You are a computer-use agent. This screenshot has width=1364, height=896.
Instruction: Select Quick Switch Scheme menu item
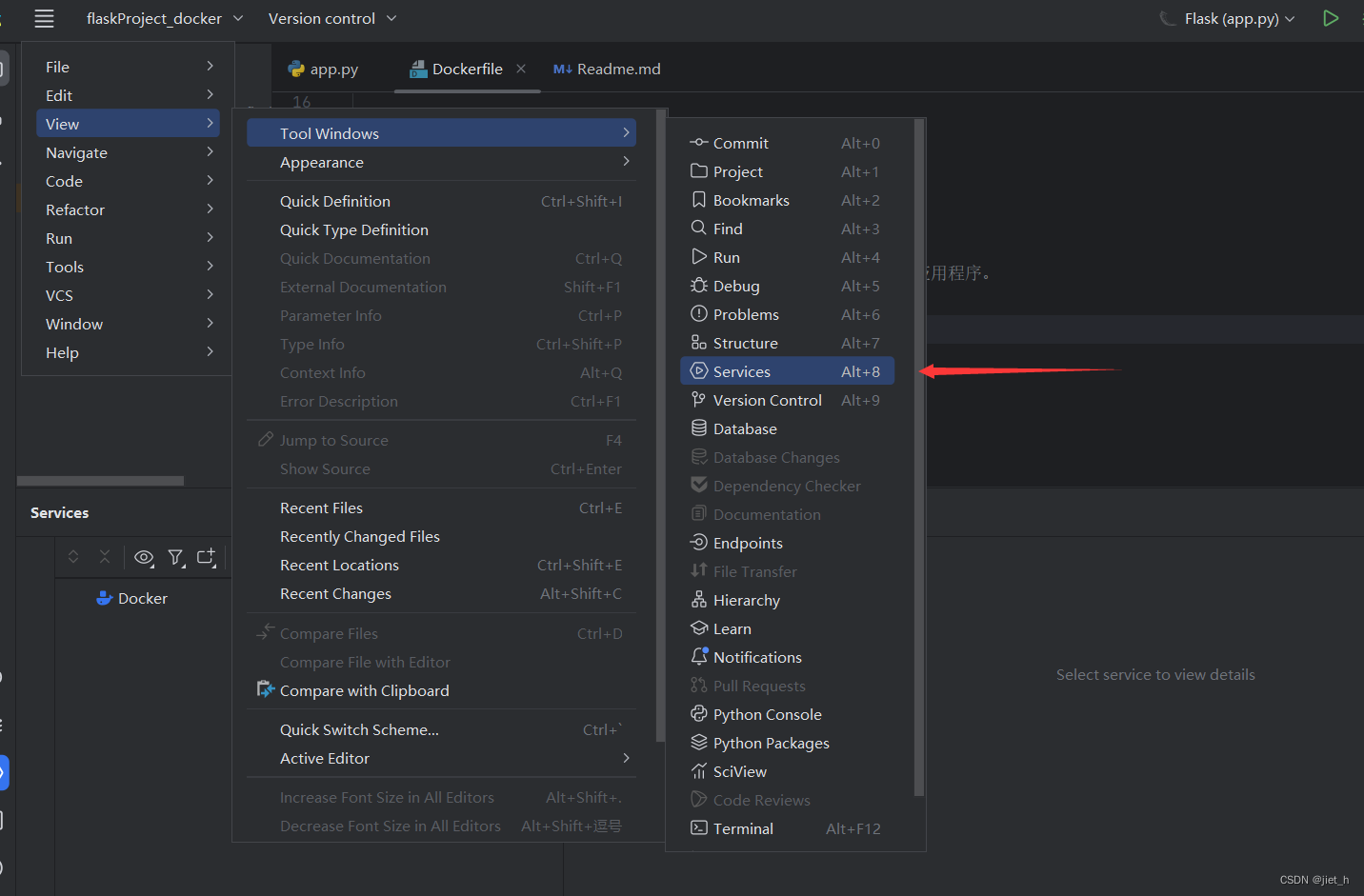pyautogui.click(x=441, y=729)
